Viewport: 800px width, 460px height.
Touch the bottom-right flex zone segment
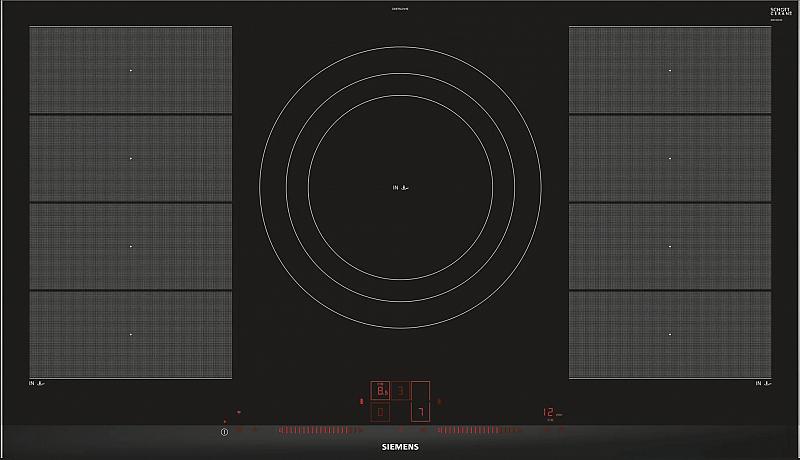pos(670,334)
